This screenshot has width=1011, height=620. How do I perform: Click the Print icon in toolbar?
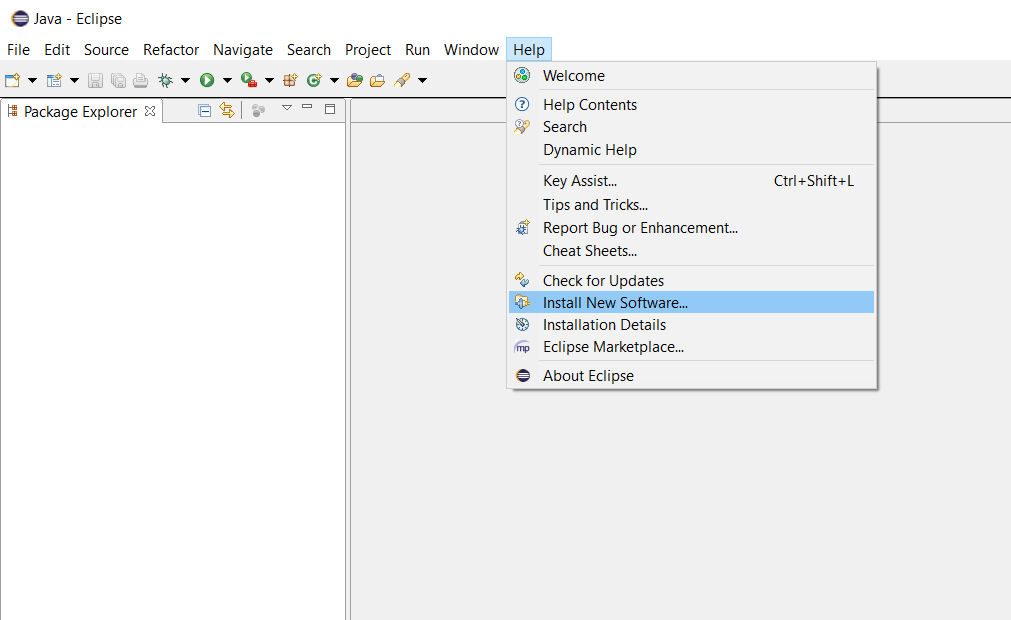pos(141,80)
